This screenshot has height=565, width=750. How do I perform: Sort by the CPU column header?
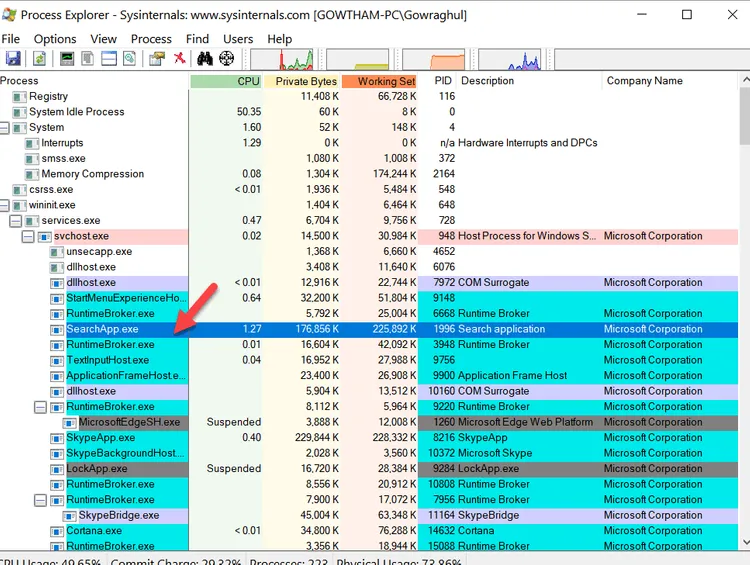226,81
